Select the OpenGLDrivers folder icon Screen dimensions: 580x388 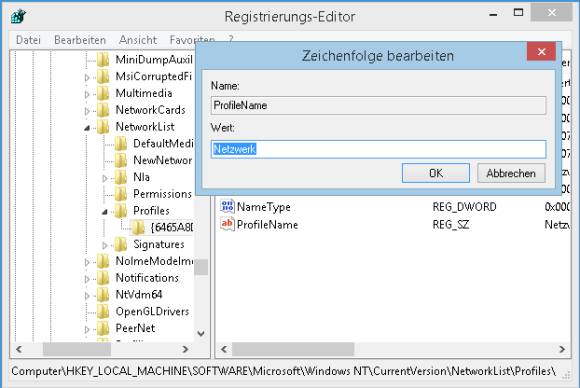click(x=103, y=311)
